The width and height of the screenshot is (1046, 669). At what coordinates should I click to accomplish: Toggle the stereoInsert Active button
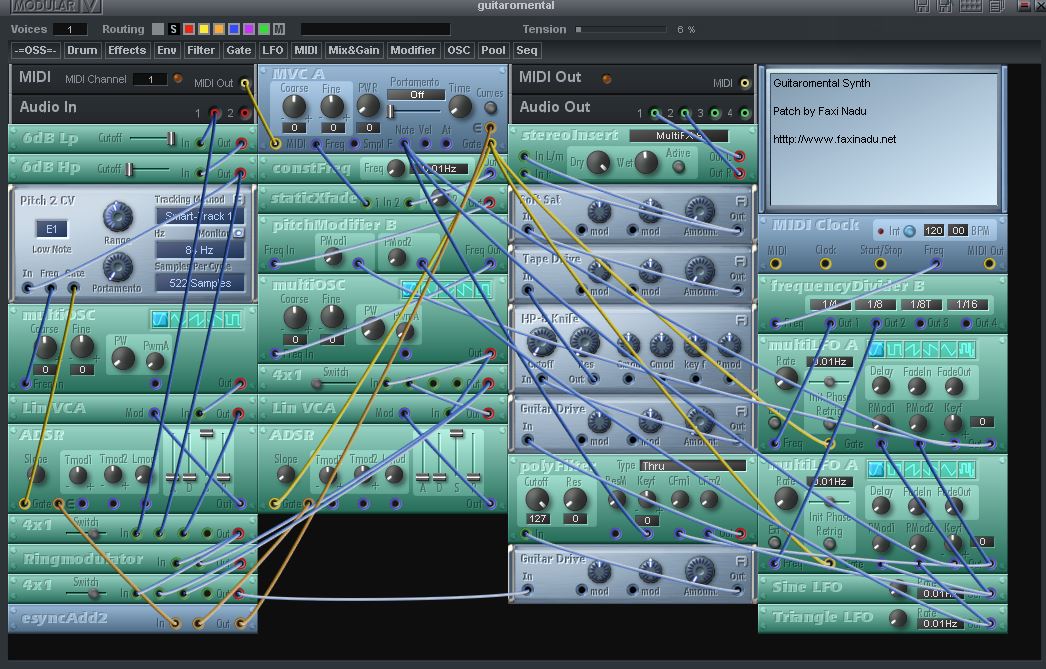point(678,167)
